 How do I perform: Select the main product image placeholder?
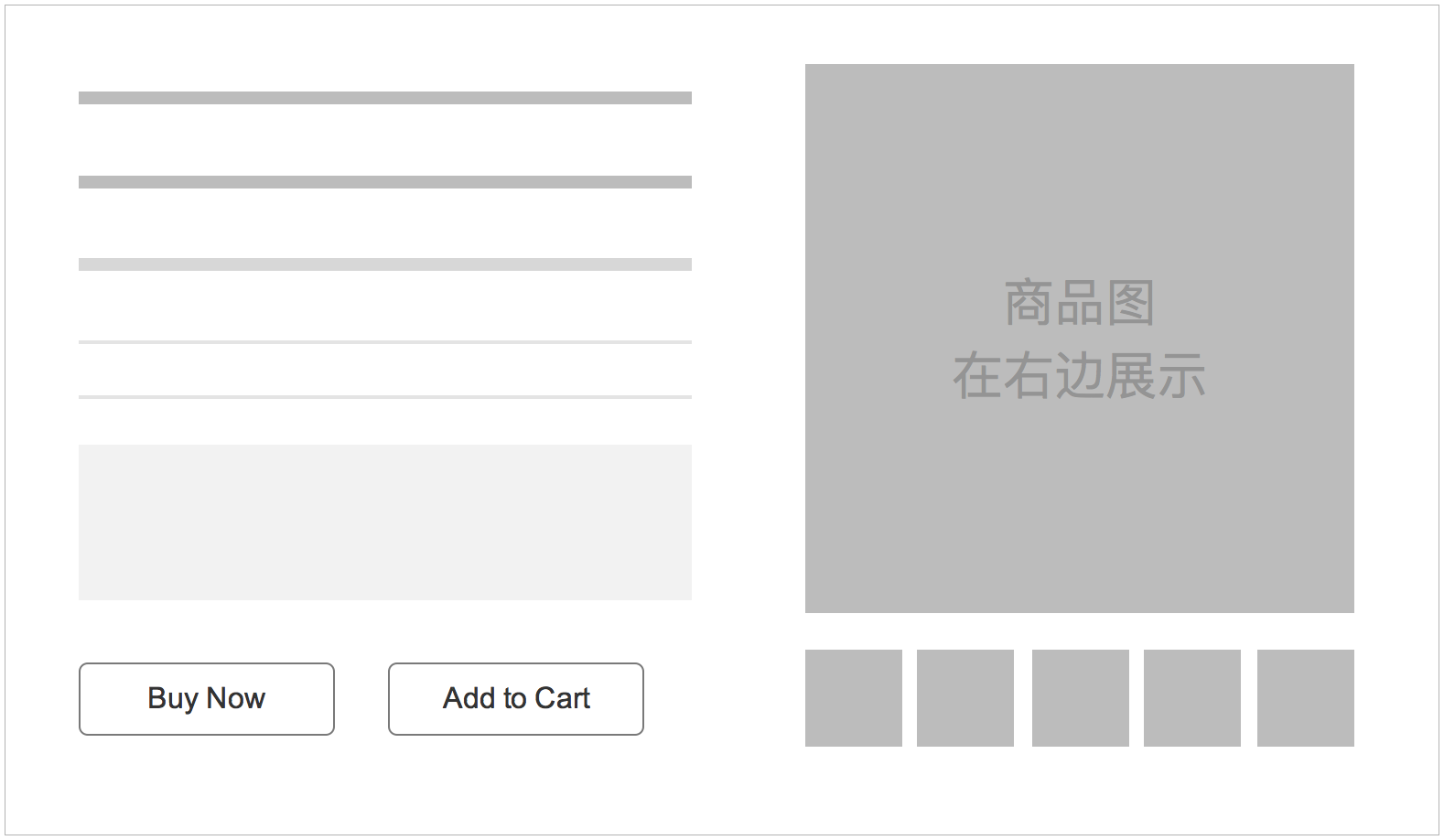coord(1080,339)
